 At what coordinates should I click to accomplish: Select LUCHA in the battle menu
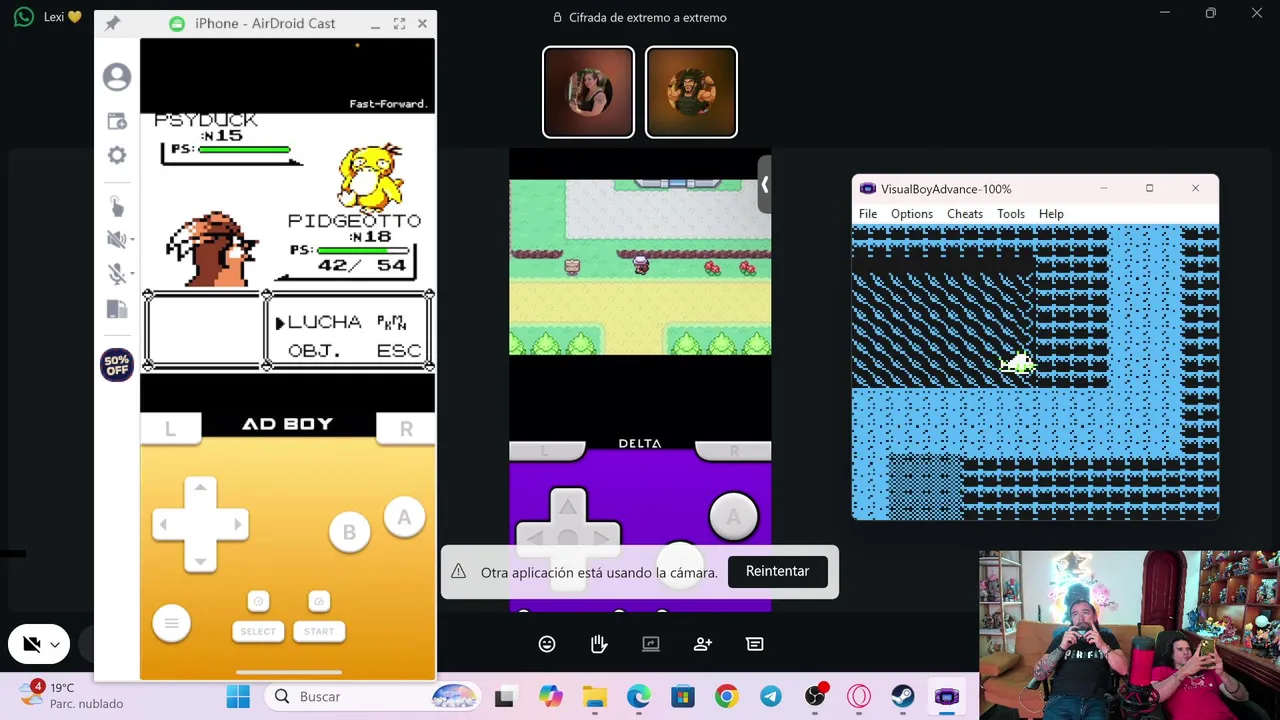click(324, 322)
